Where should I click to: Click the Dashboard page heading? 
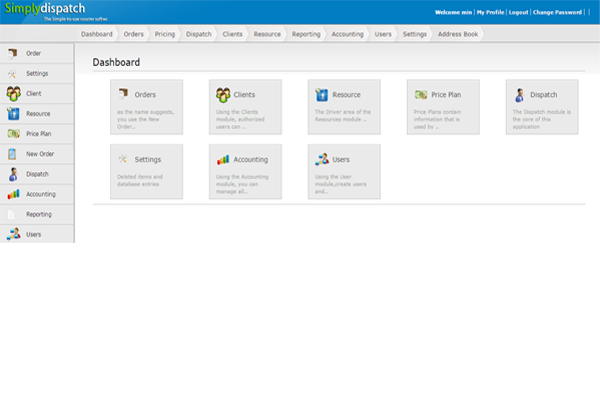[116, 62]
